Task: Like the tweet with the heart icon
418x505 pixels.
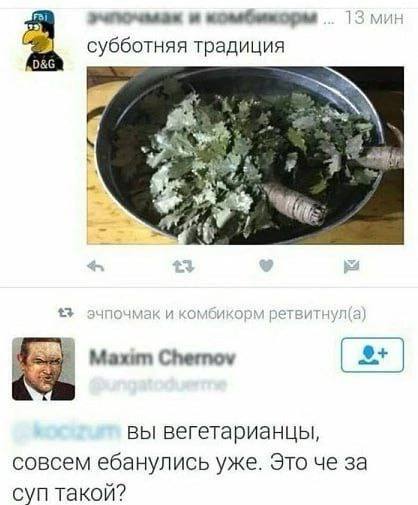Action: (x=266, y=266)
